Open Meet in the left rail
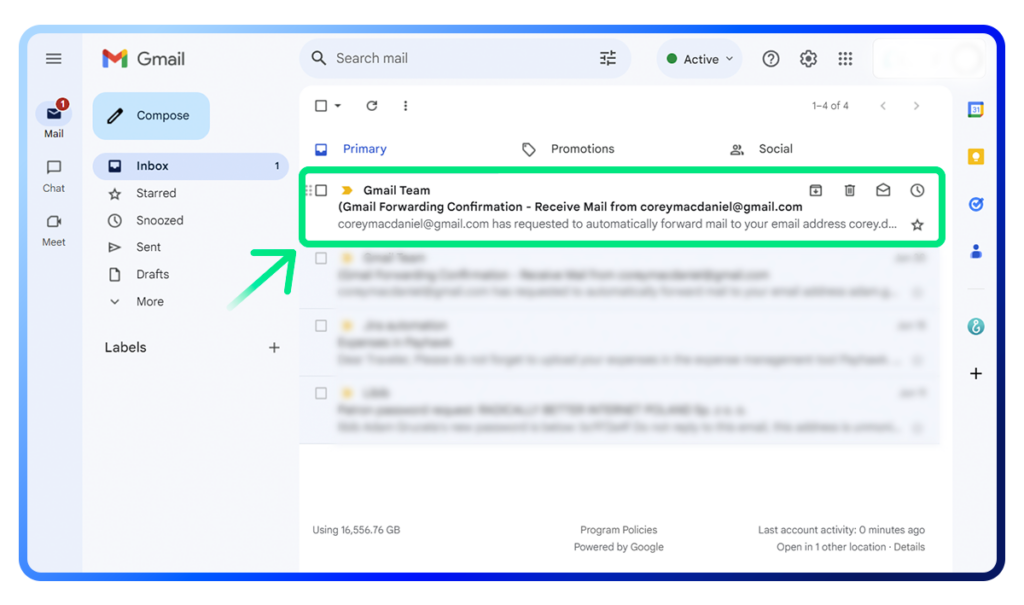Viewport: 1024px width, 605px height. [x=54, y=230]
